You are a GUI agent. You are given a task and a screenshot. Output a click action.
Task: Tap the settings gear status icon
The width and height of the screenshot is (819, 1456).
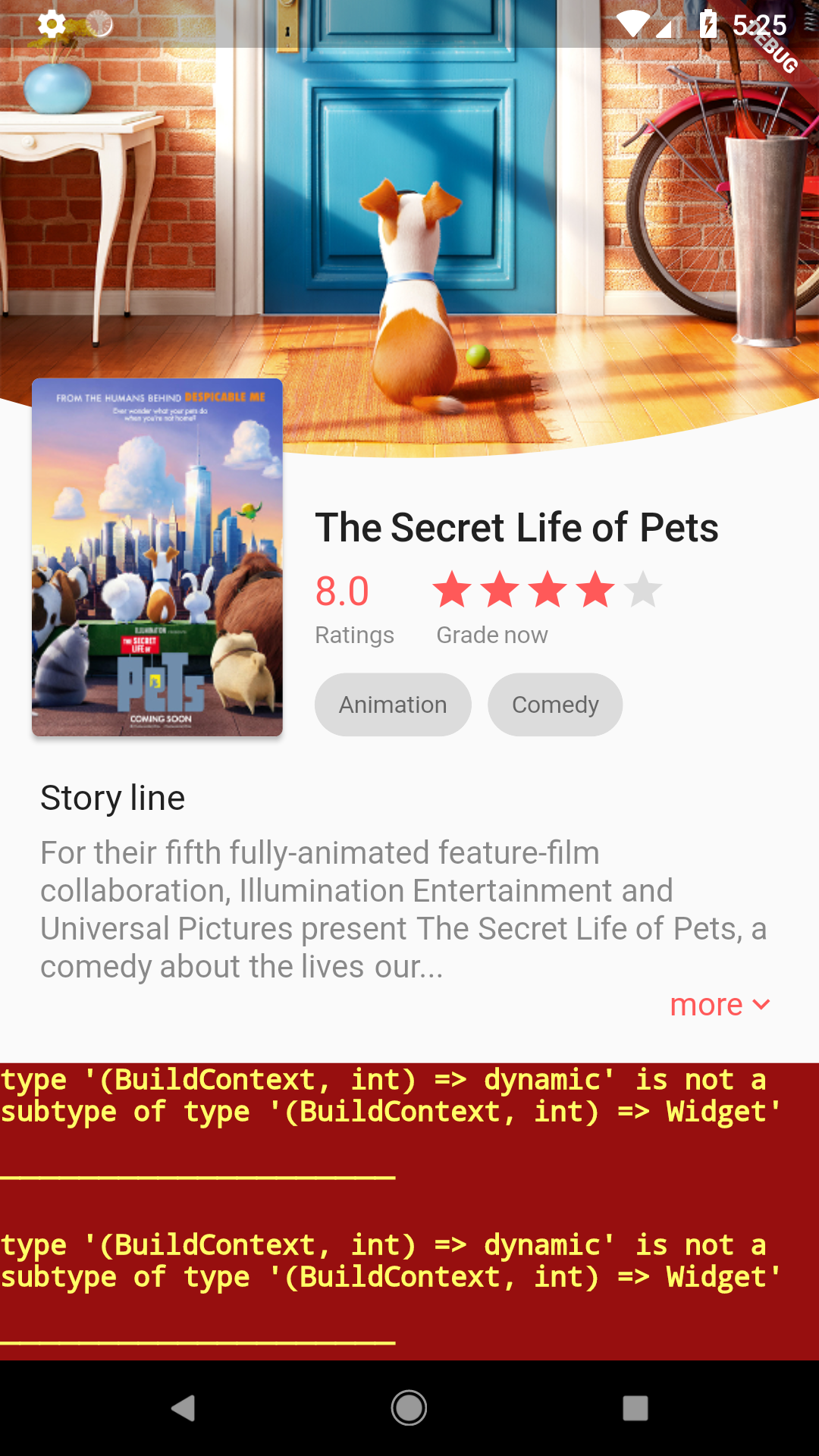pyautogui.click(x=52, y=24)
